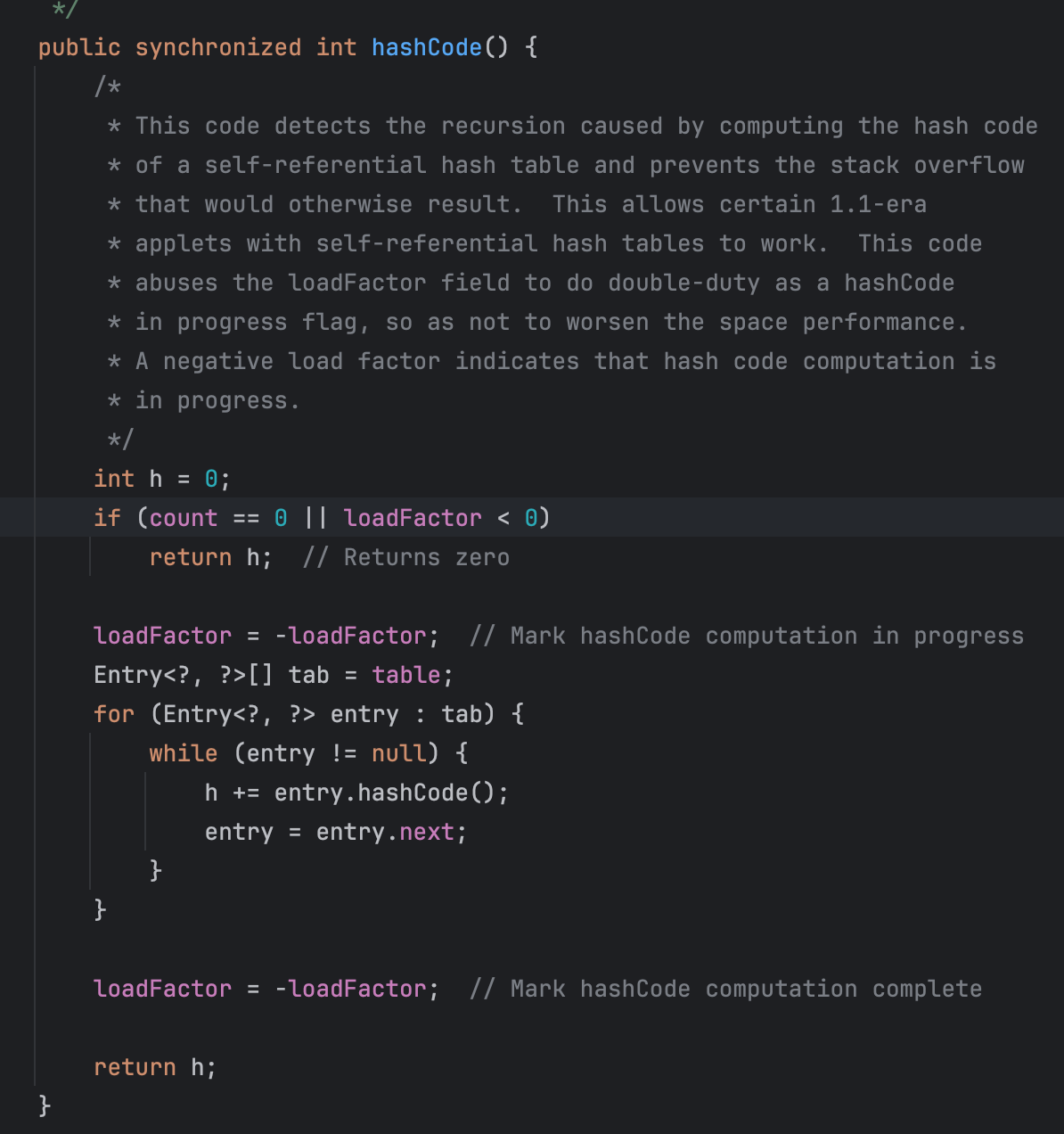The height and width of the screenshot is (1134, 1064).
Task: Click the tab variable declaration
Action: point(308,675)
